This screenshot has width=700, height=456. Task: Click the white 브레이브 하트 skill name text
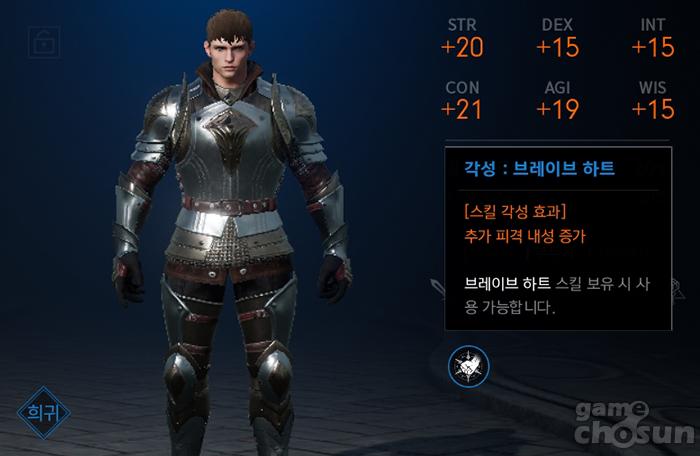[x=507, y=283]
